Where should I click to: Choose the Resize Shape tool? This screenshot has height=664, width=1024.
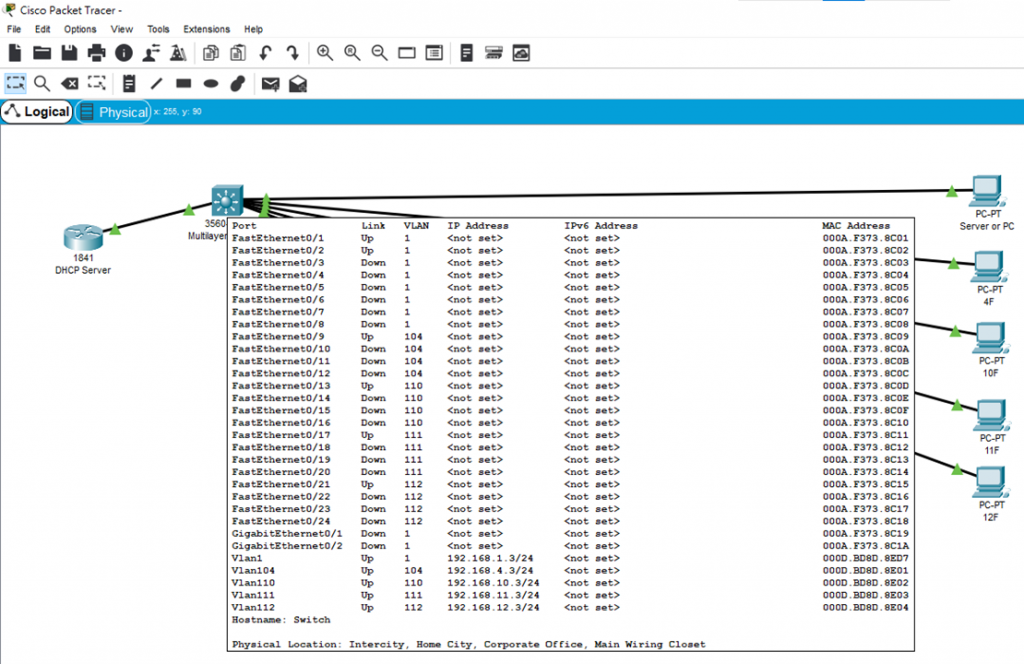97,84
